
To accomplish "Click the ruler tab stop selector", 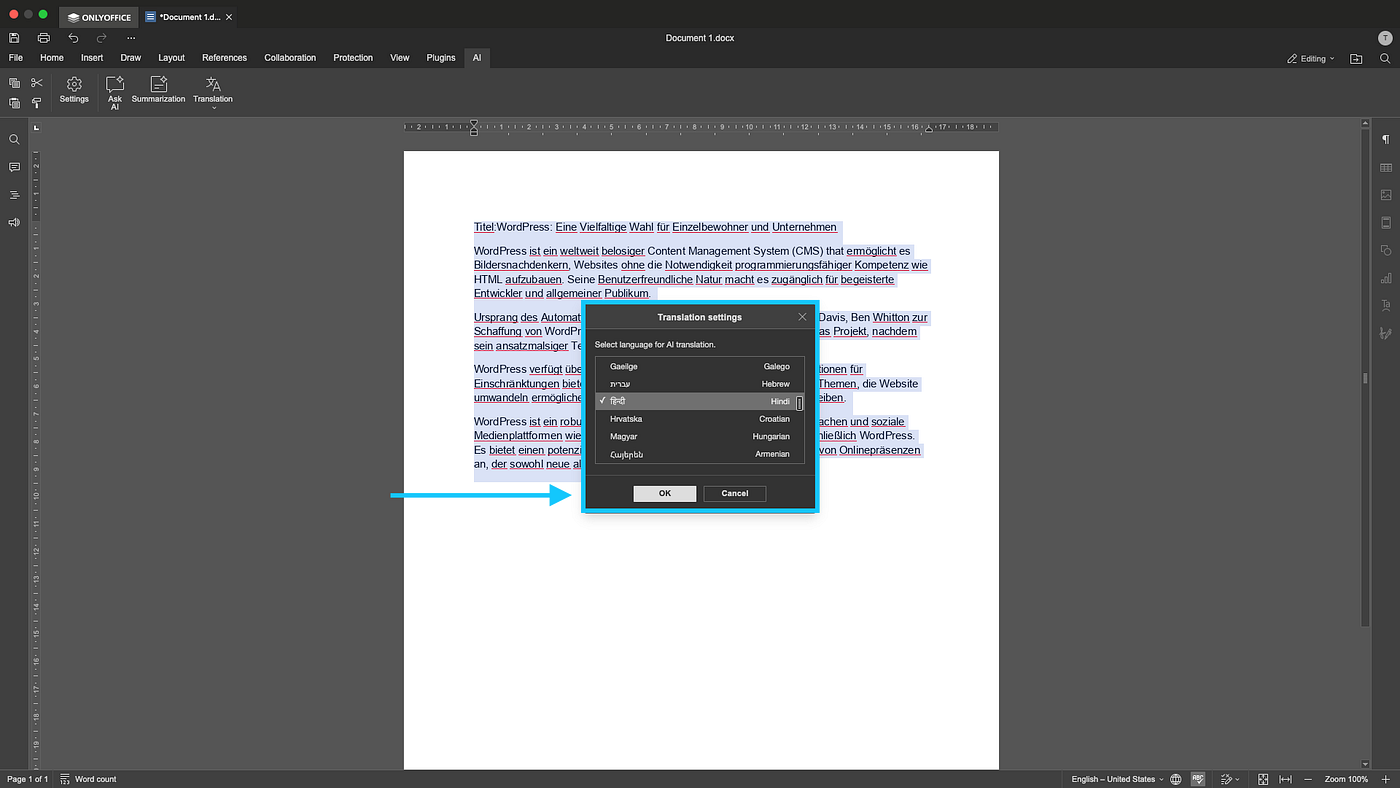I will [35, 128].
